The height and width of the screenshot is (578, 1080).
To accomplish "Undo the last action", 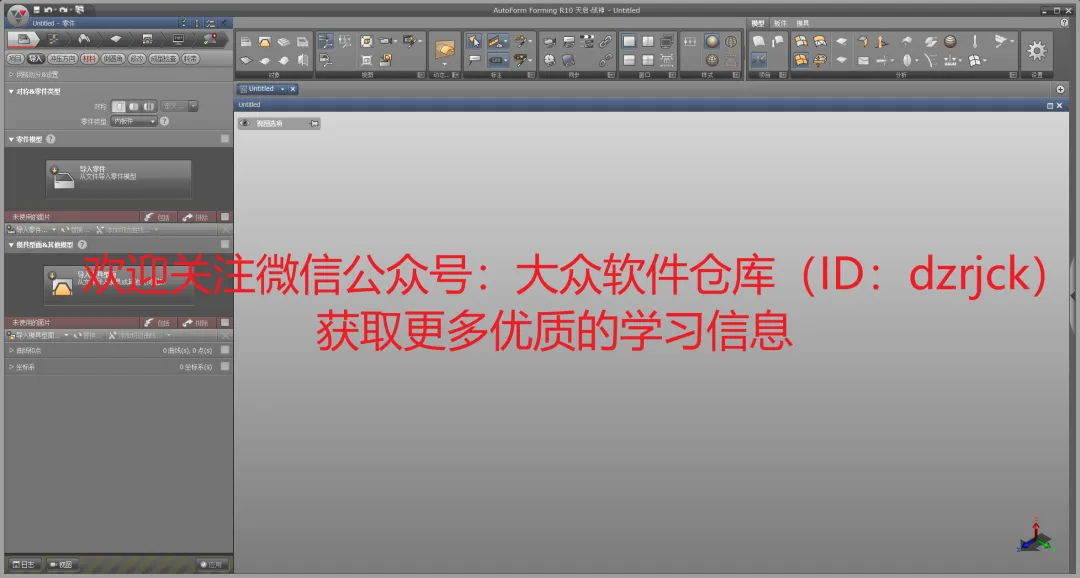I will (48, 10).
